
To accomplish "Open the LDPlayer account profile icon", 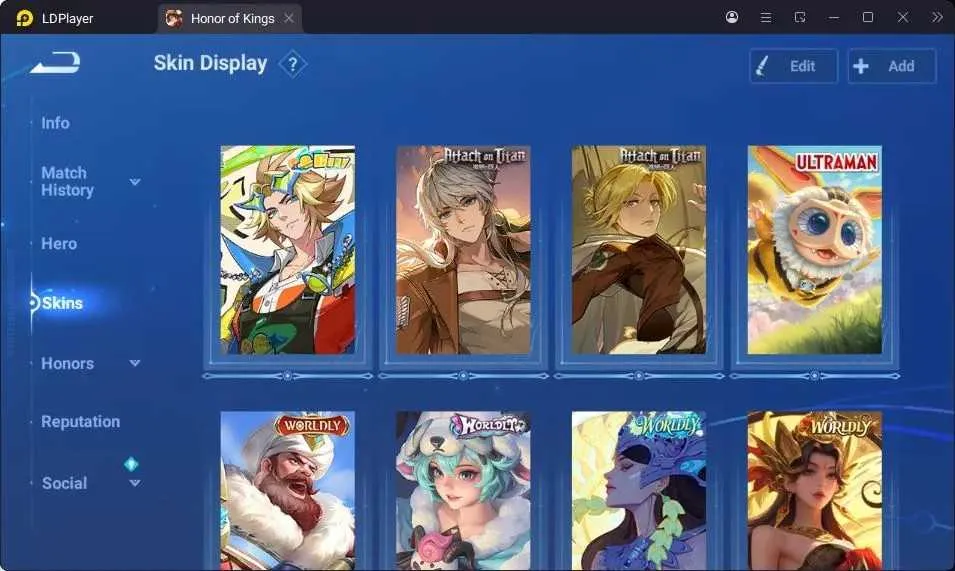I will [732, 17].
